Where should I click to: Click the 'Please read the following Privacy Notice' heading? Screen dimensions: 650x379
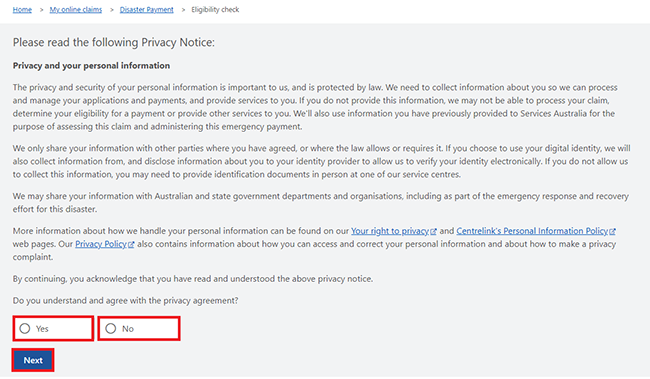pyautogui.click(x=114, y=42)
